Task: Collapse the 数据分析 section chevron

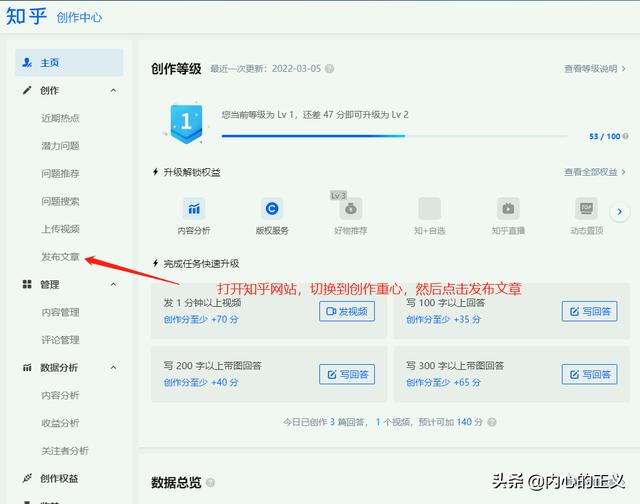Action: tap(113, 368)
